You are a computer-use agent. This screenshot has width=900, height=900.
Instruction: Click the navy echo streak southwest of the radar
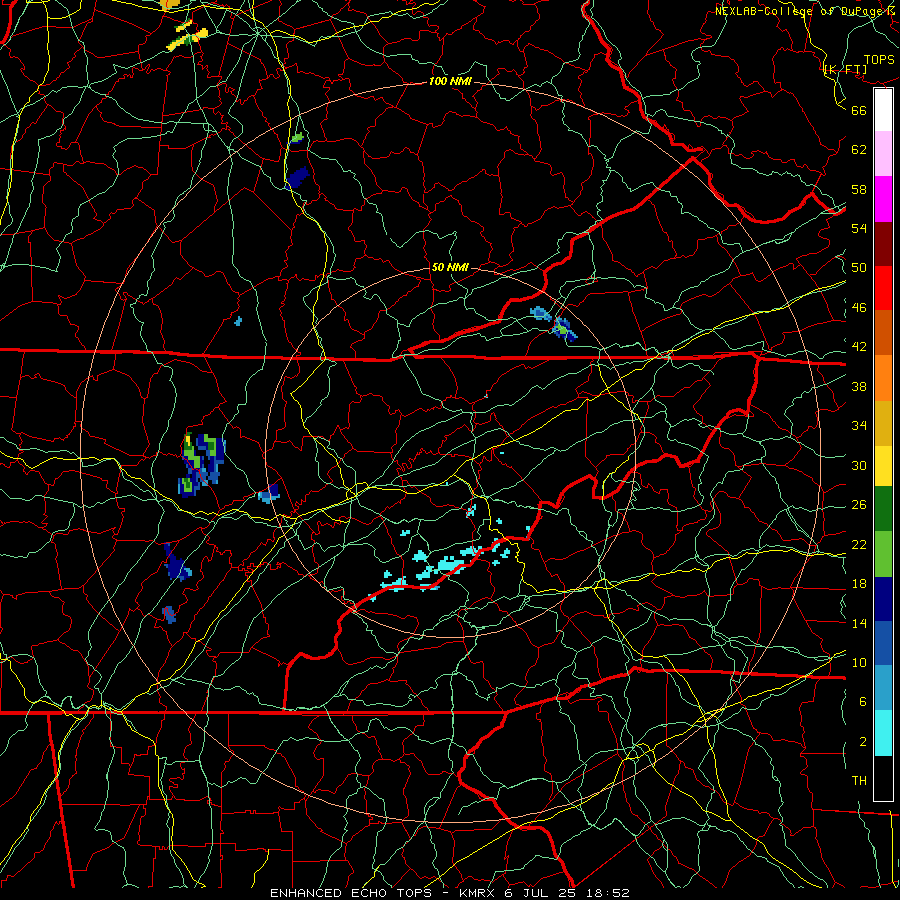click(176, 563)
